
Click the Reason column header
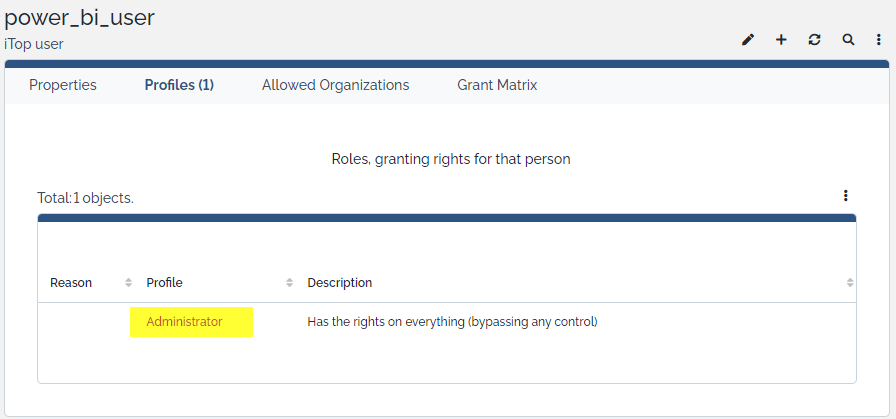click(x=71, y=283)
